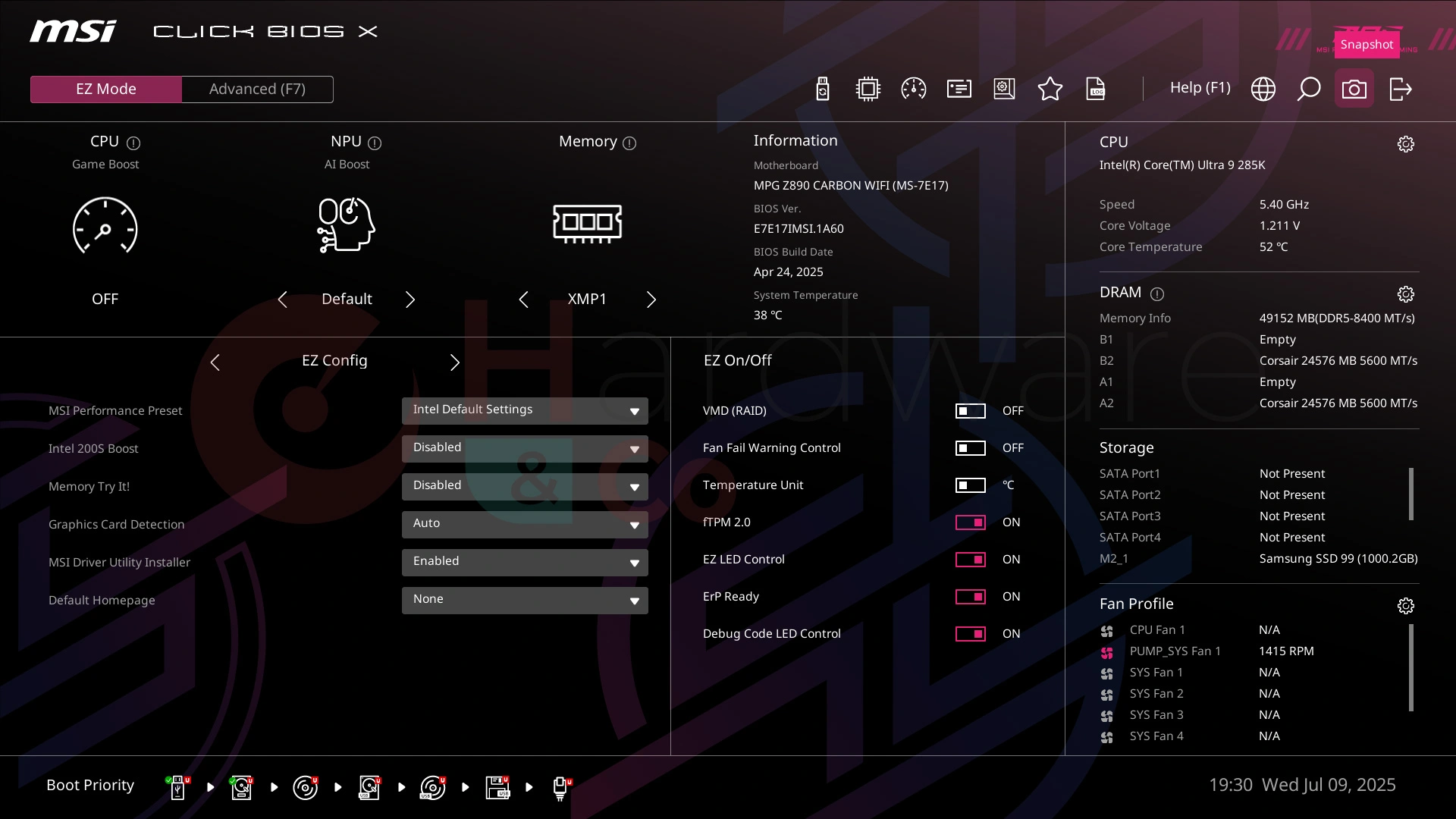Open CPU settings gear in right panel

click(1405, 144)
